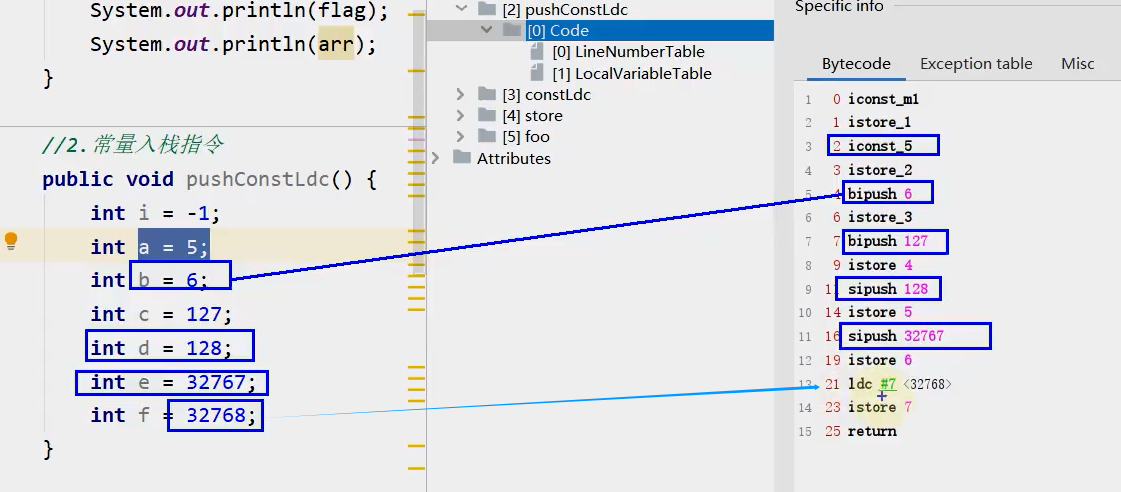The image size is (1121, 492).
Task: Click the istore 6 instruction
Action: pyautogui.click(x=880, y=360)
